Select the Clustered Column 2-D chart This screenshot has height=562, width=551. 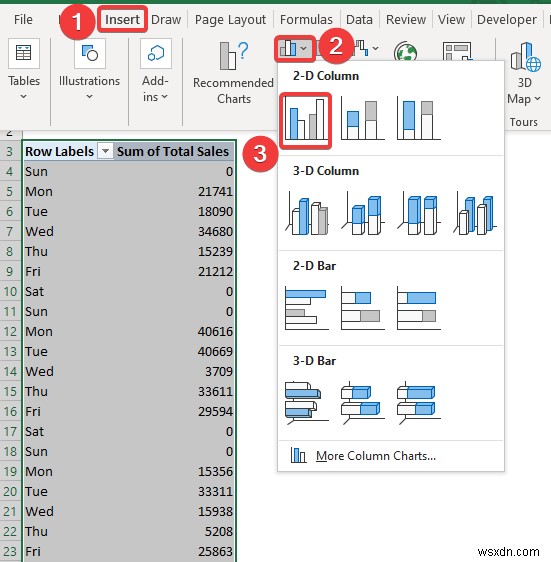[x=306, y=120]
